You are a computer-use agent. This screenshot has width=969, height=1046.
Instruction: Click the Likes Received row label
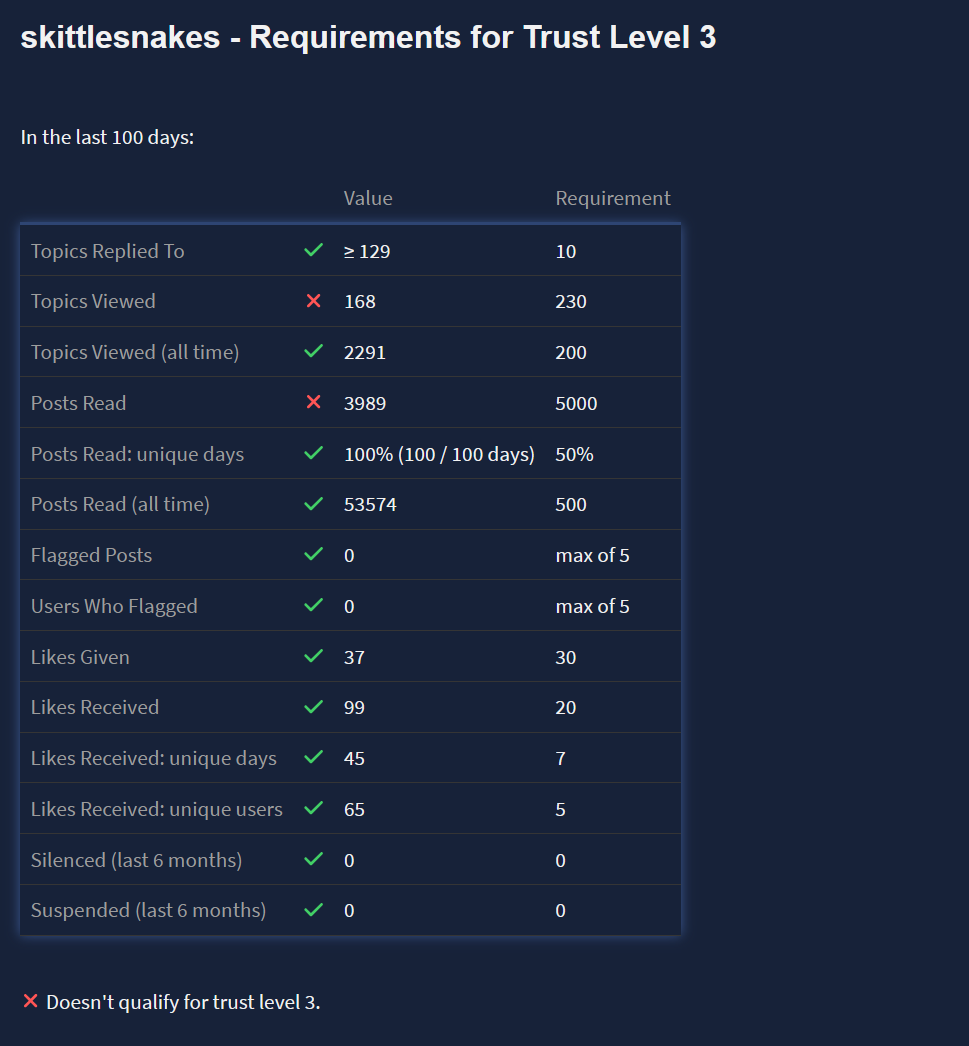pos(95,707)
